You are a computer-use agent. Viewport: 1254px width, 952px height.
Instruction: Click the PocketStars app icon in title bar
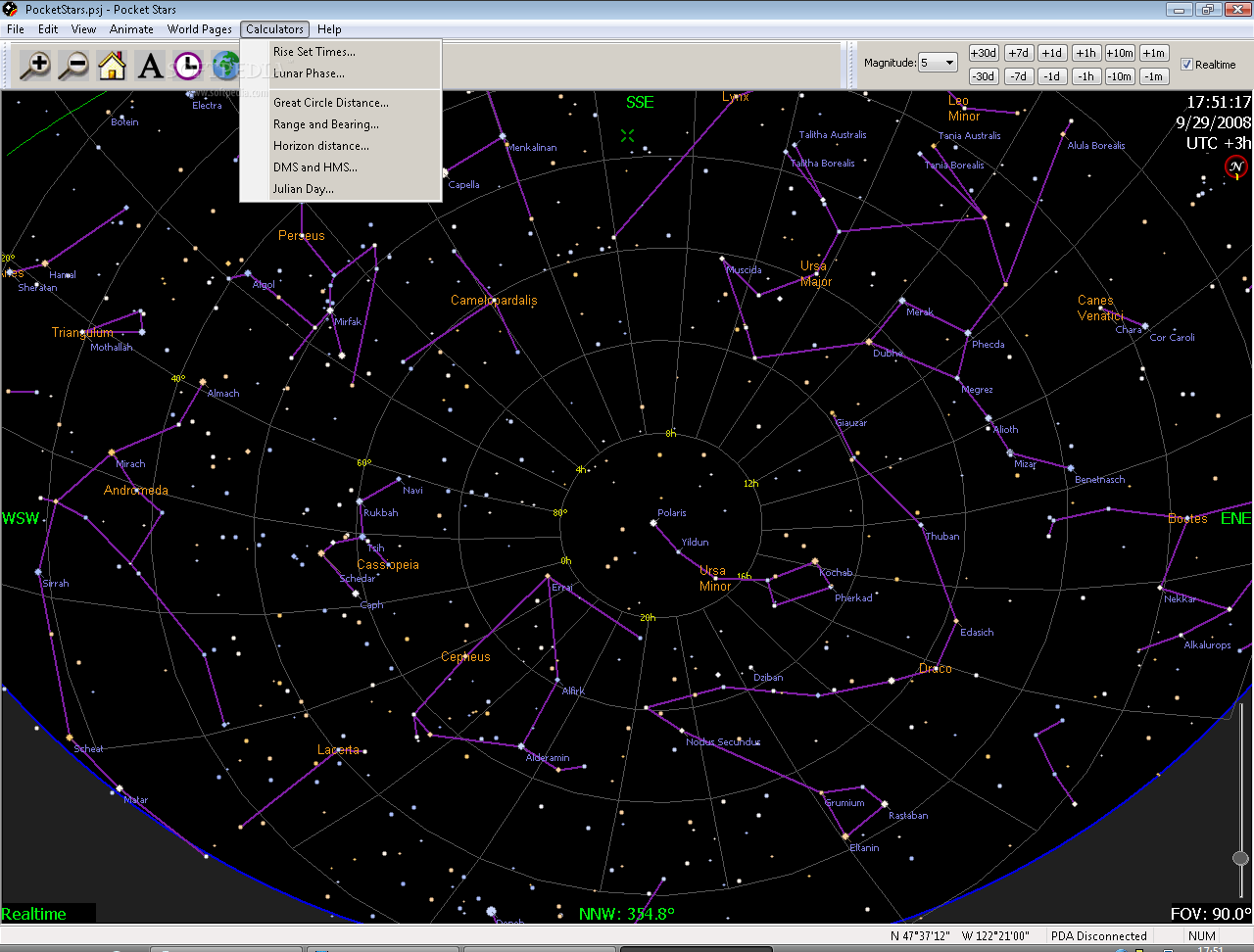point(11,10)
